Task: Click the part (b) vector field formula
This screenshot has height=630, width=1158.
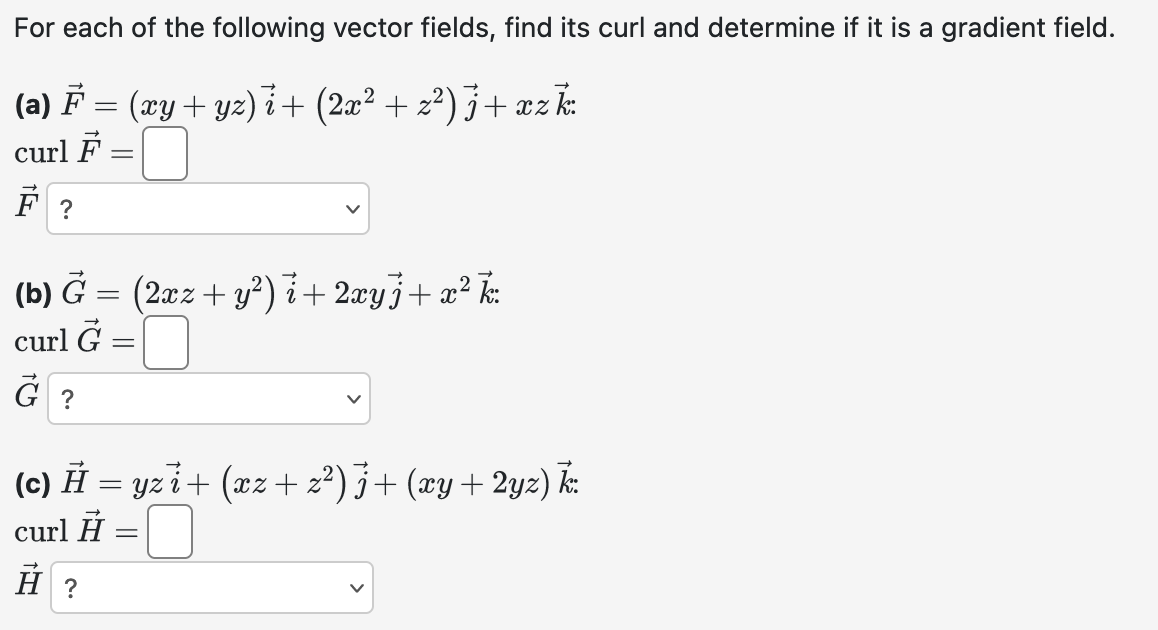Action: point(255,291)
